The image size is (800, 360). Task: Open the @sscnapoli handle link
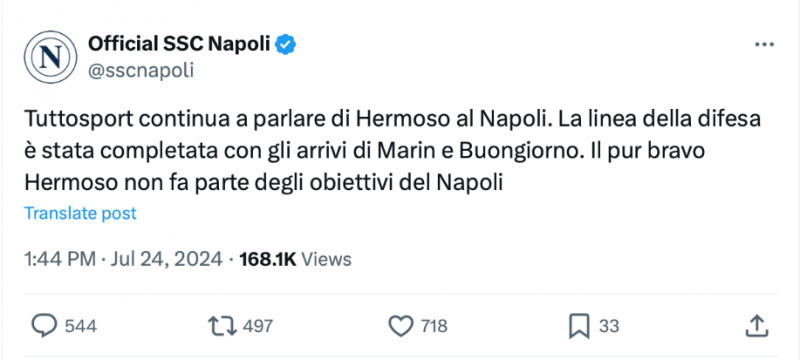coord(141,70)
